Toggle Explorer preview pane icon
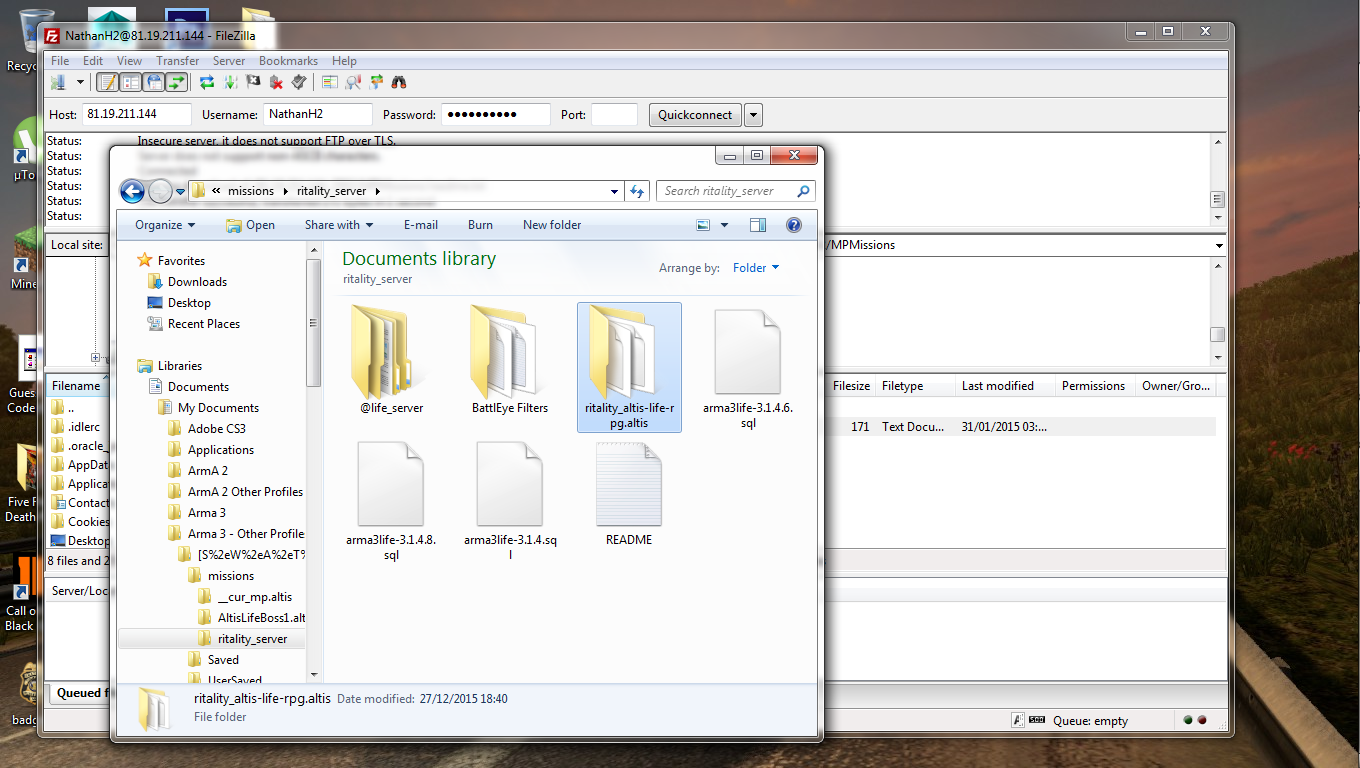The height and width of the screenshot is (768, 1360). (x=758, y=225)
